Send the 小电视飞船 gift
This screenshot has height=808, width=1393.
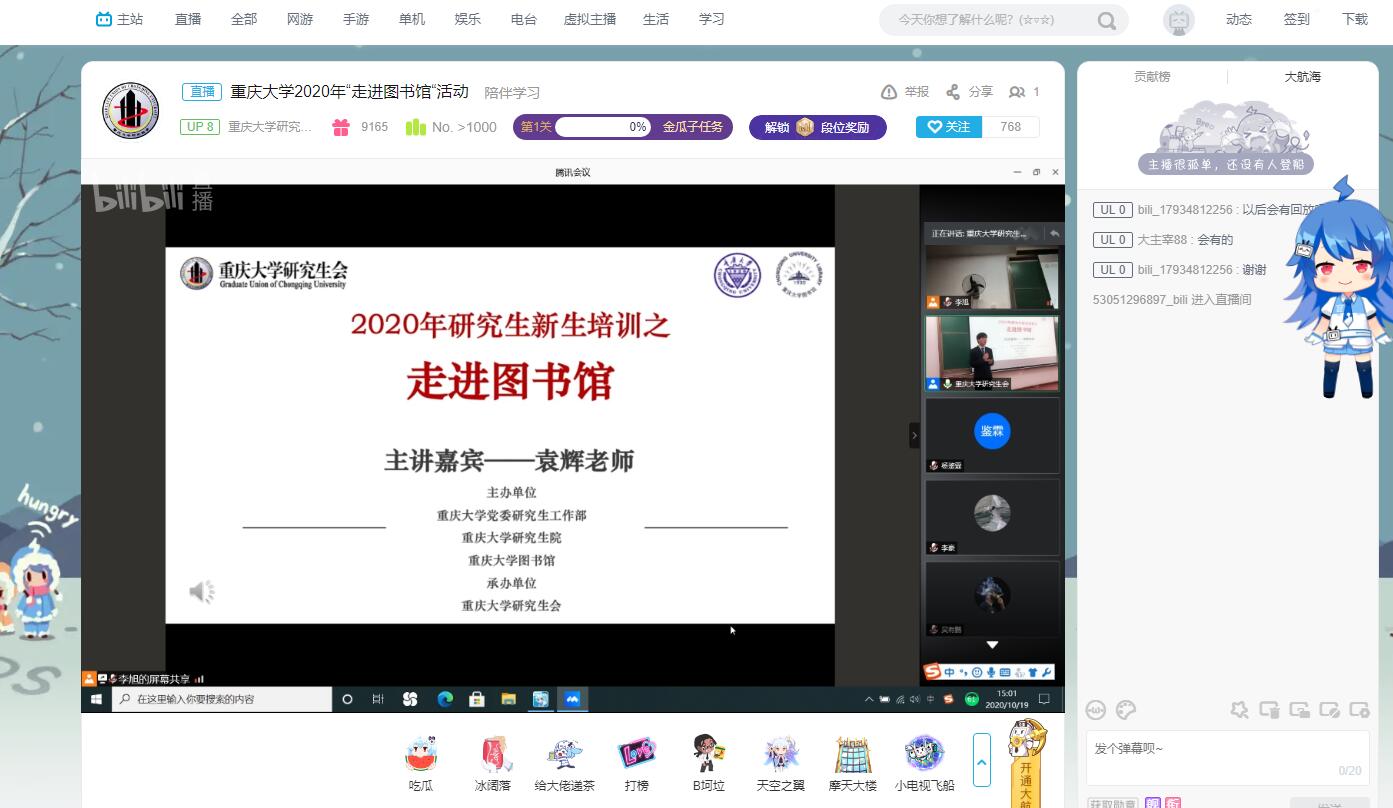point(925,764)
